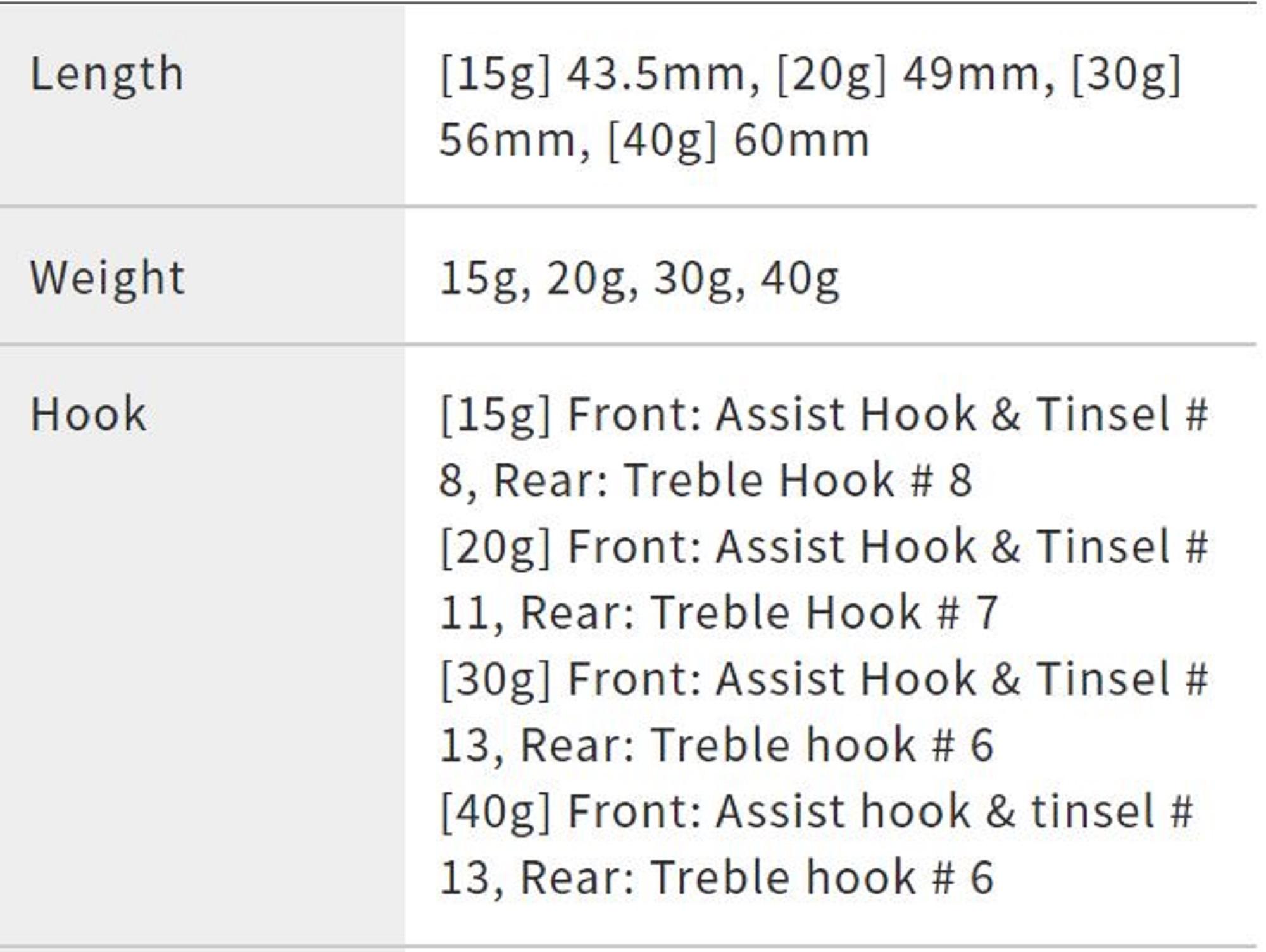Viewport: 1266px width, 952px height.
Task: Click the Hook row label
Action: point(89,415)
